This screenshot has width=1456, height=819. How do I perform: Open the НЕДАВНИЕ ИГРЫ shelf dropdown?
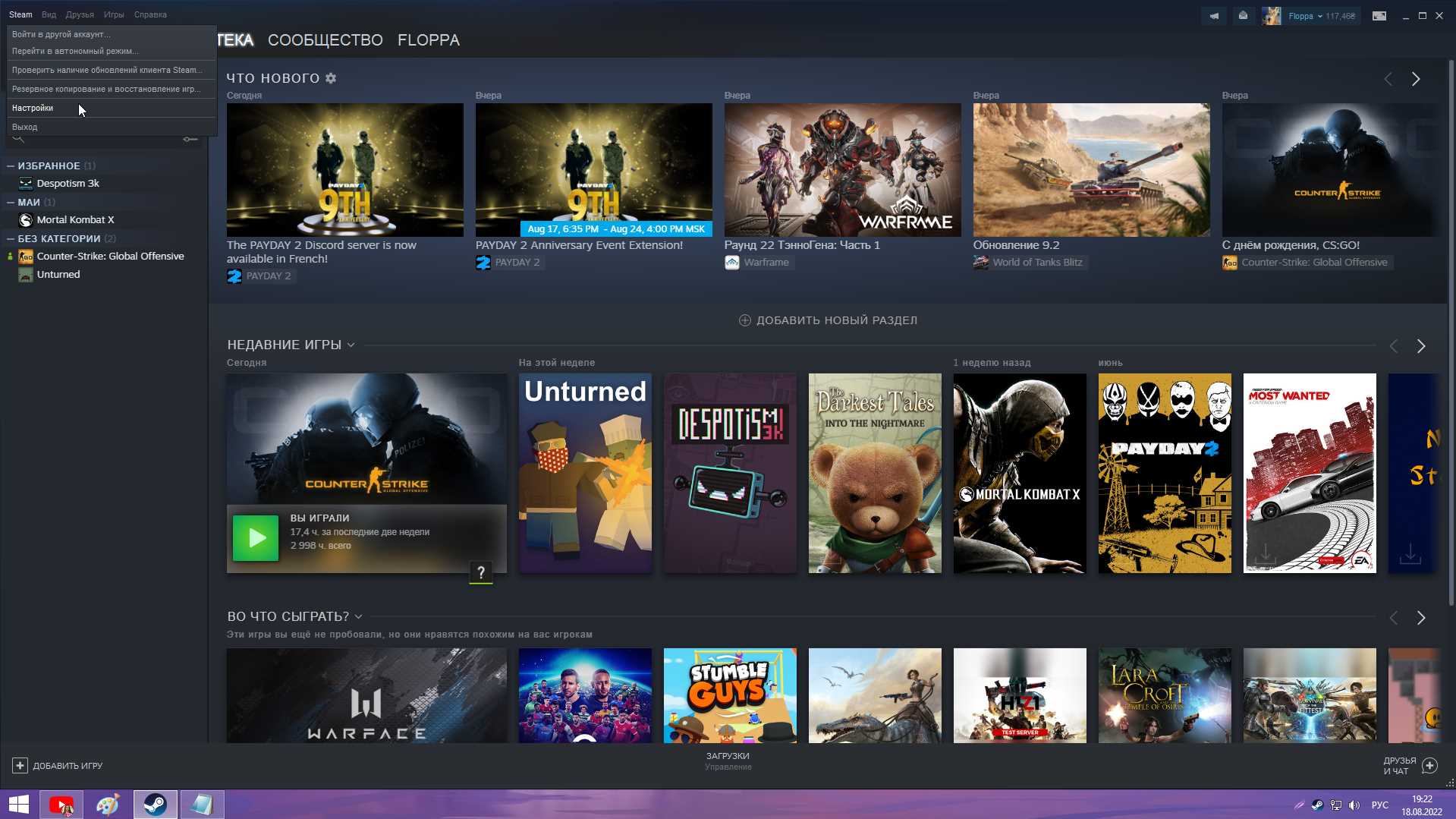pyautogui.click(x=351, y=345)
